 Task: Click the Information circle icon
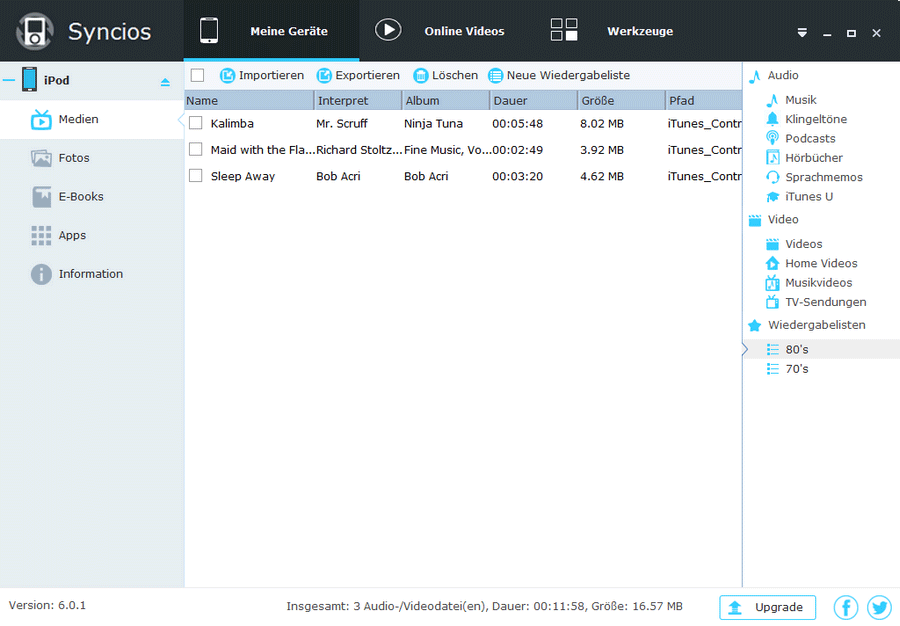pos(41,274)
